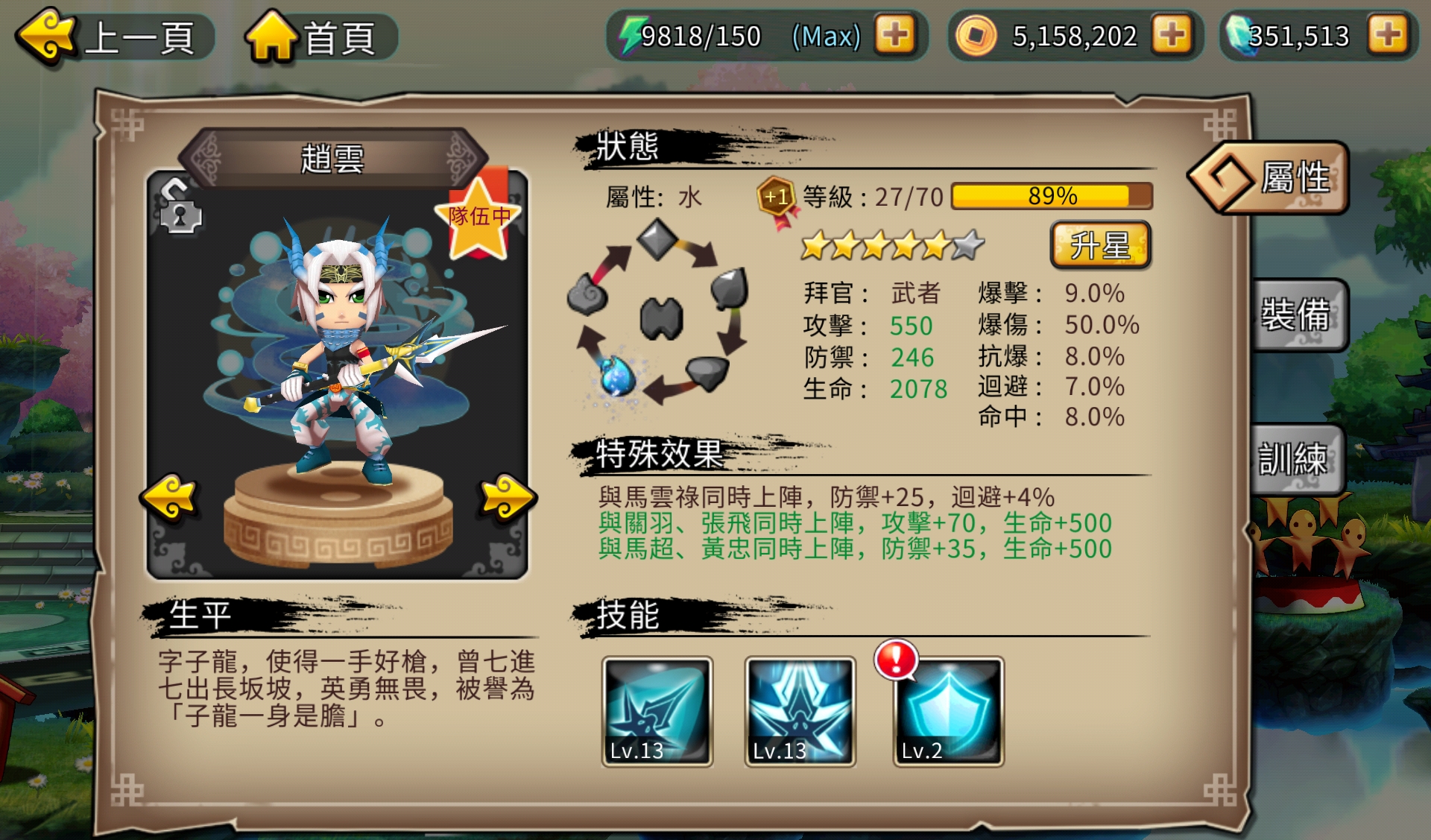Return to 首頁 home screen
The width and height of the screenshot is (1431, 840).
(320, 37)
